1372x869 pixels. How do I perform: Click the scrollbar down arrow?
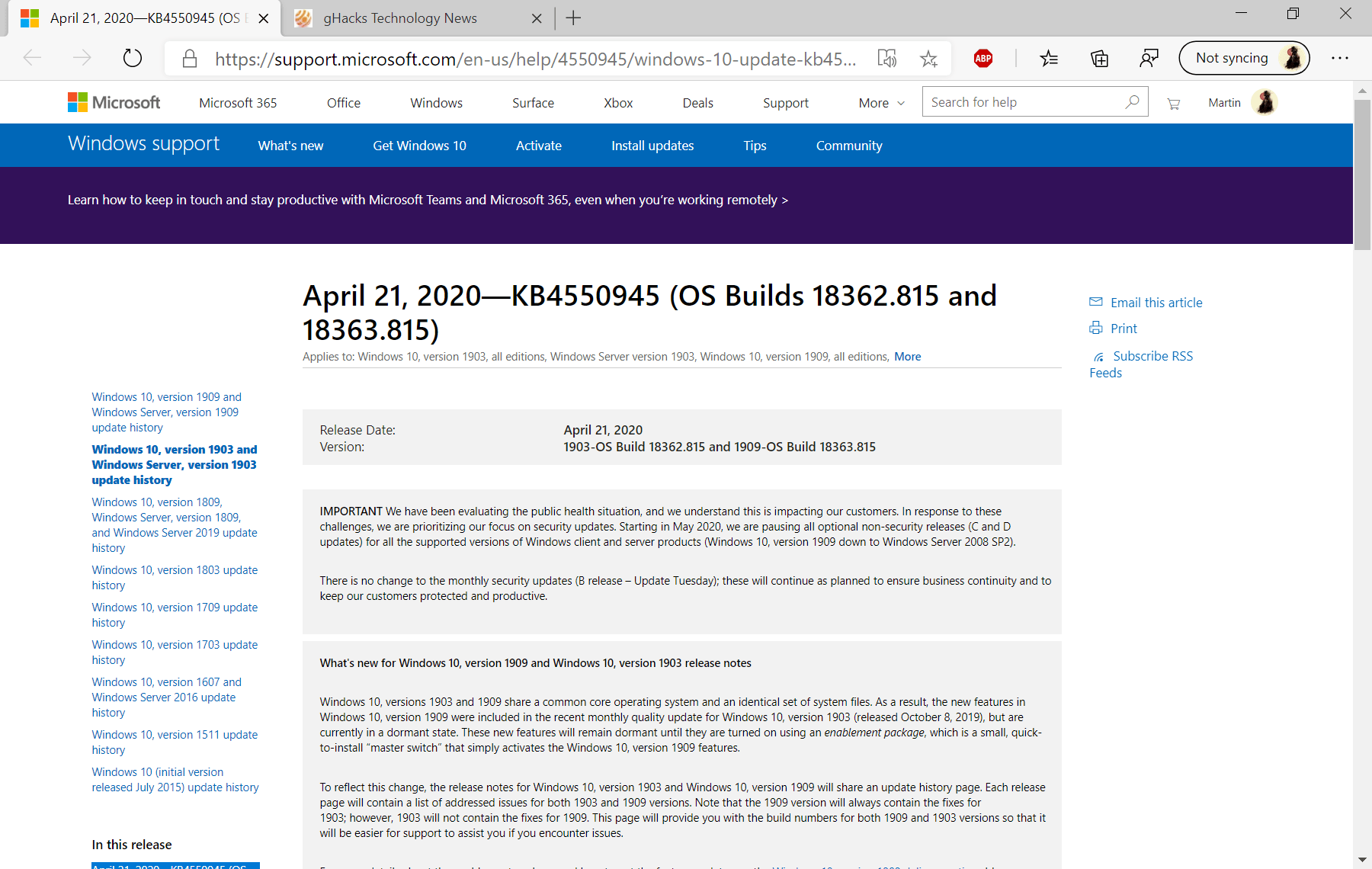point(1362,860)
